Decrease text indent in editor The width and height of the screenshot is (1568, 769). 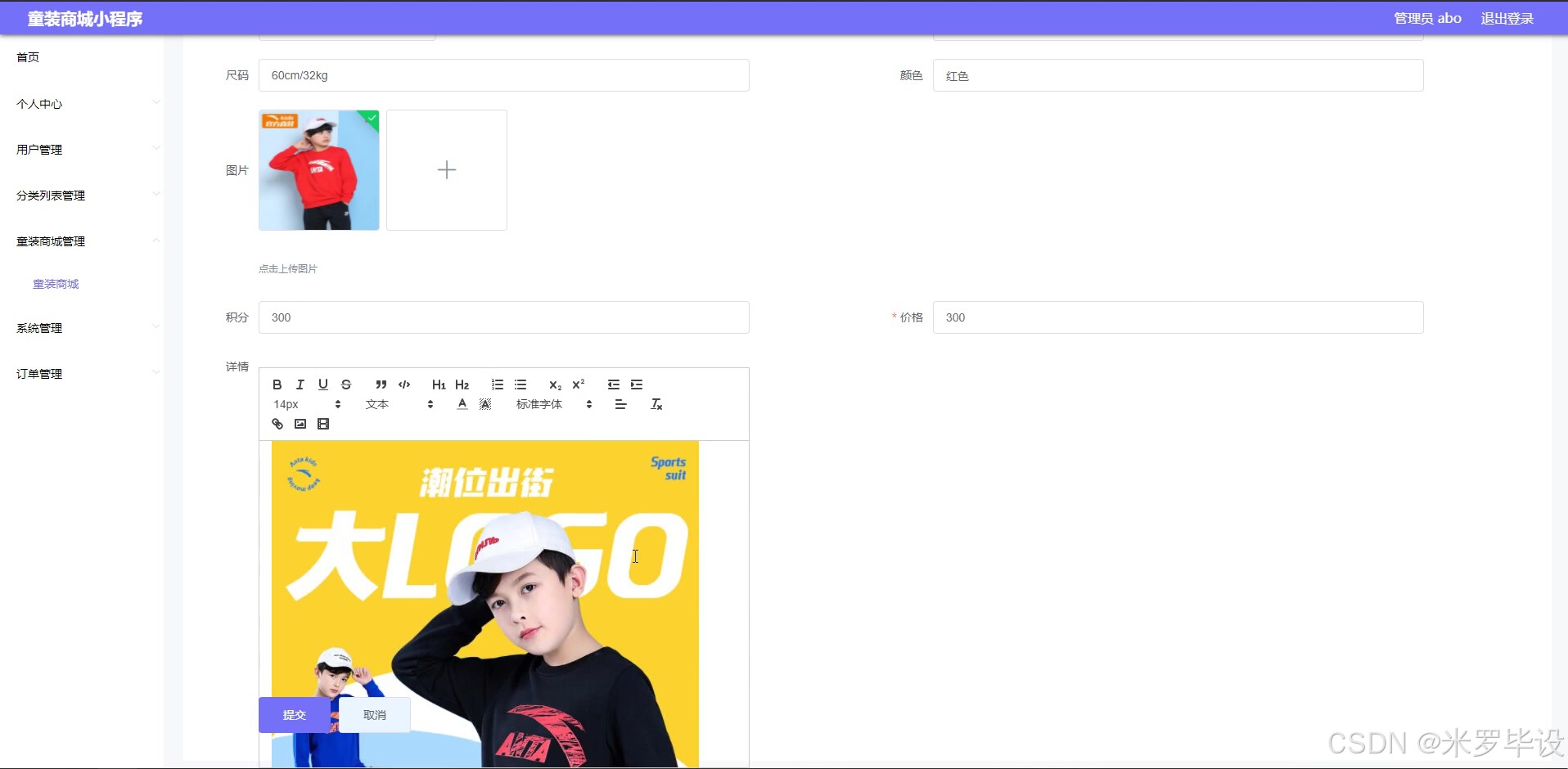pyautogui.click(x=614, y=384)
